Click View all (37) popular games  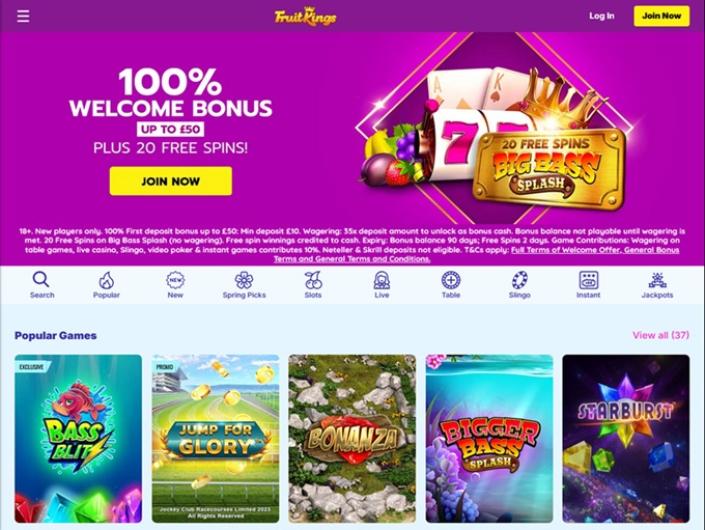(x=660, y=335)
